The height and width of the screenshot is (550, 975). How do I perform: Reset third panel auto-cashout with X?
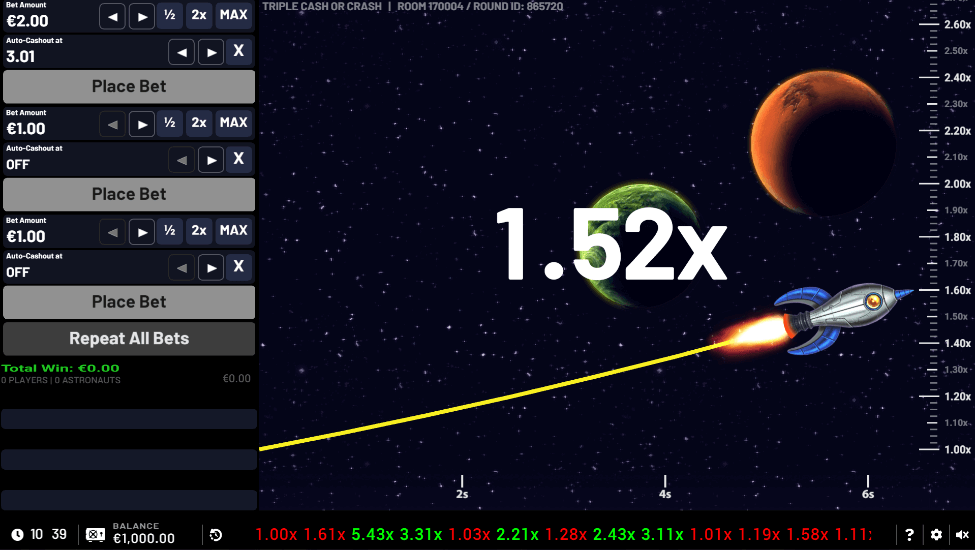click(x=239, y=267)
